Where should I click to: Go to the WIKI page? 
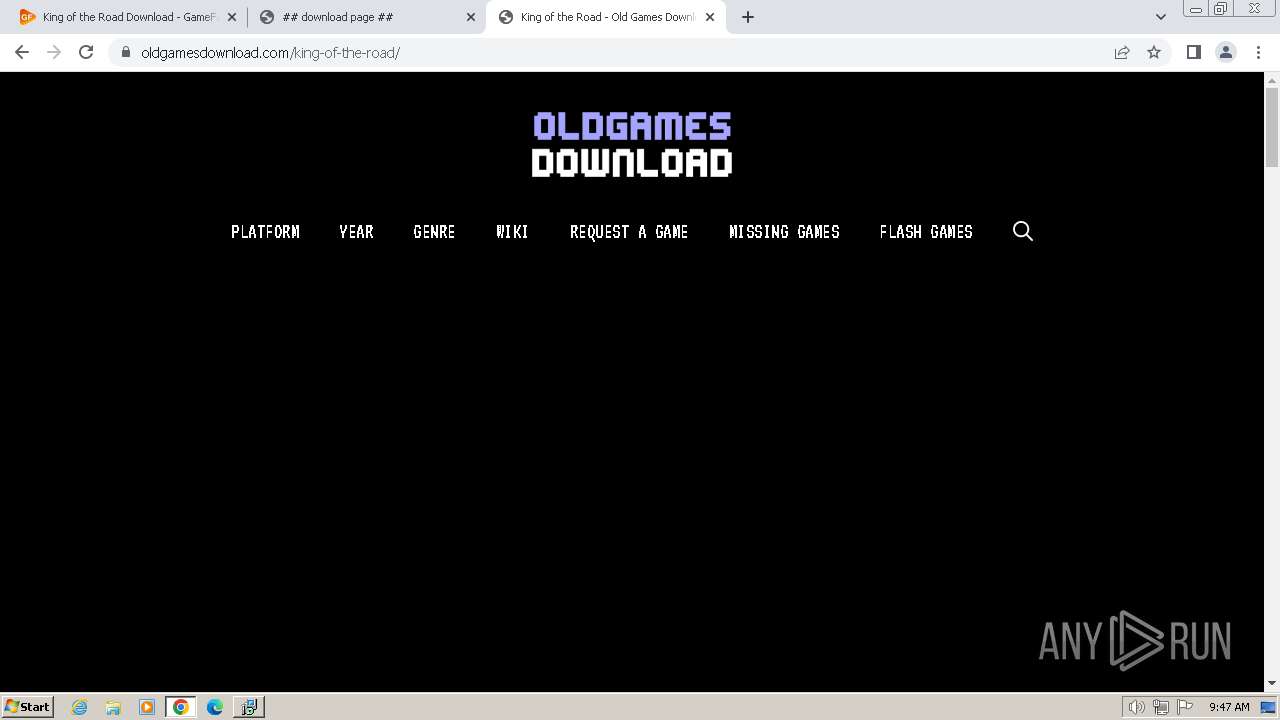[512, 232]
